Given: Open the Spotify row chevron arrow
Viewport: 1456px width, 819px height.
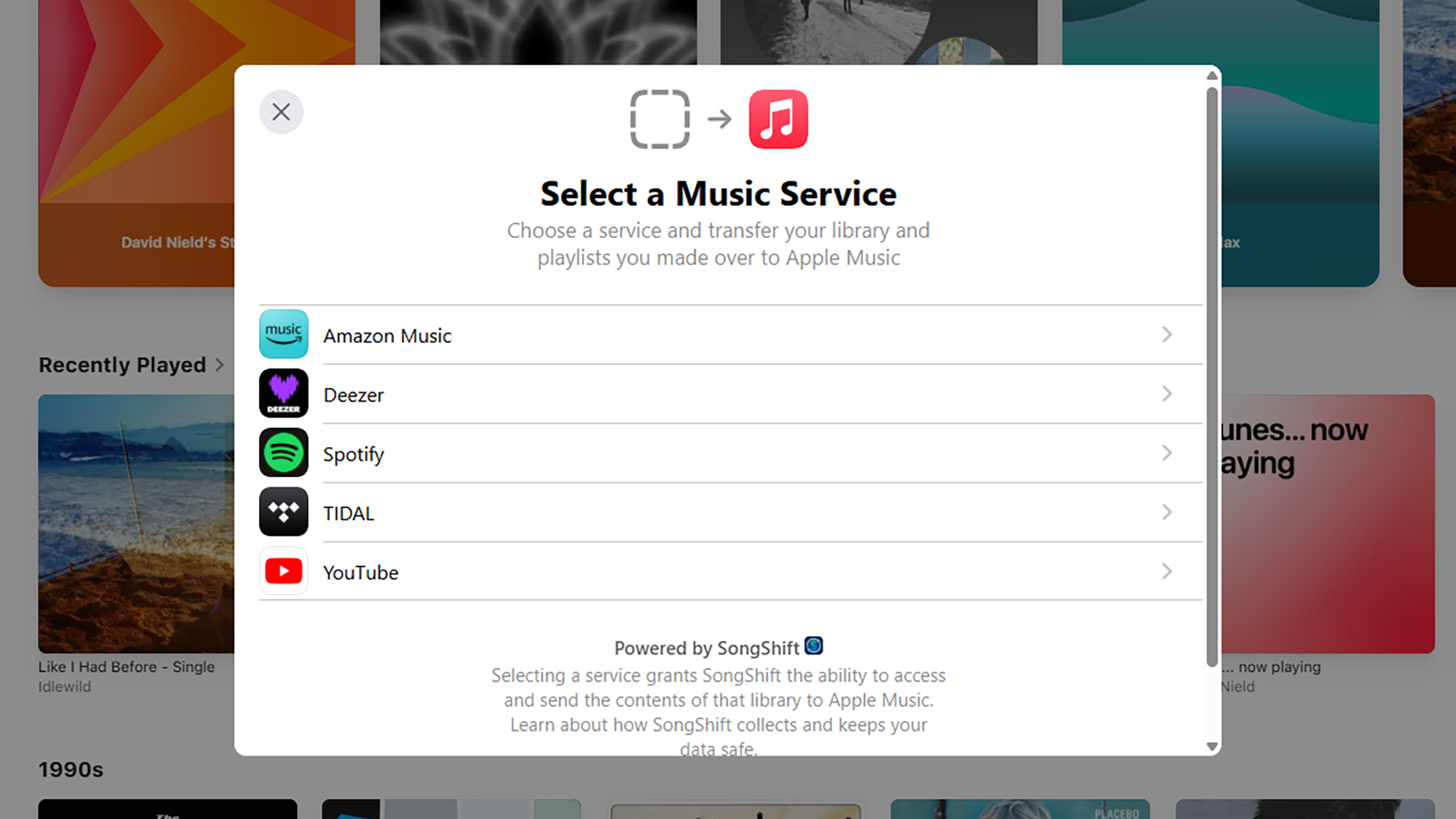Looking at the screenshot, I should (1166, 453).
